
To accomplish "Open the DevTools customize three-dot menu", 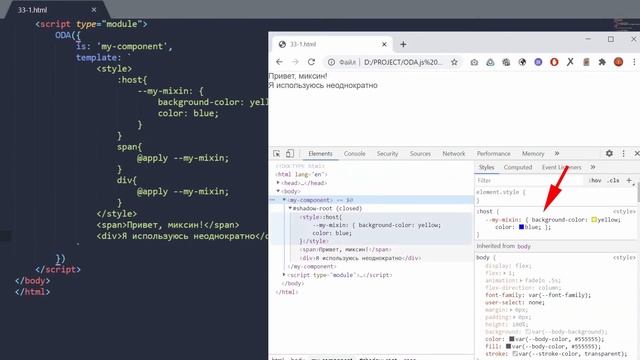I will (x=623, y=153).
